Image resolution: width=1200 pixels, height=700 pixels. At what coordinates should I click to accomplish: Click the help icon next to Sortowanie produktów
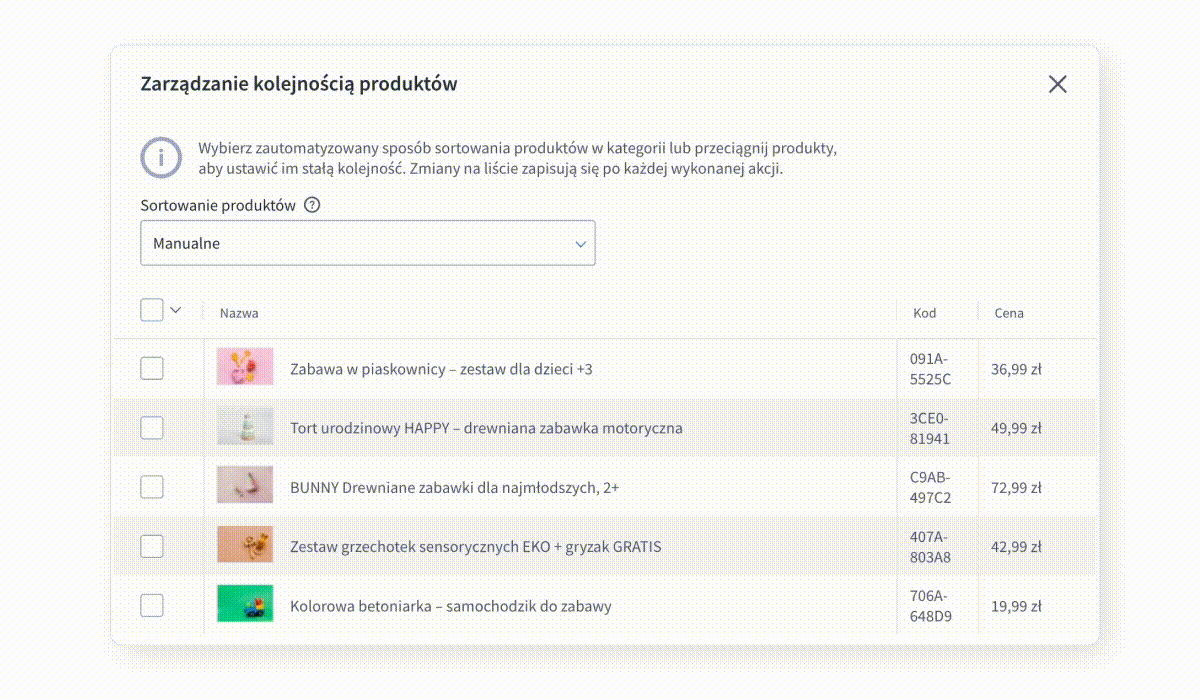click(312, 205)
